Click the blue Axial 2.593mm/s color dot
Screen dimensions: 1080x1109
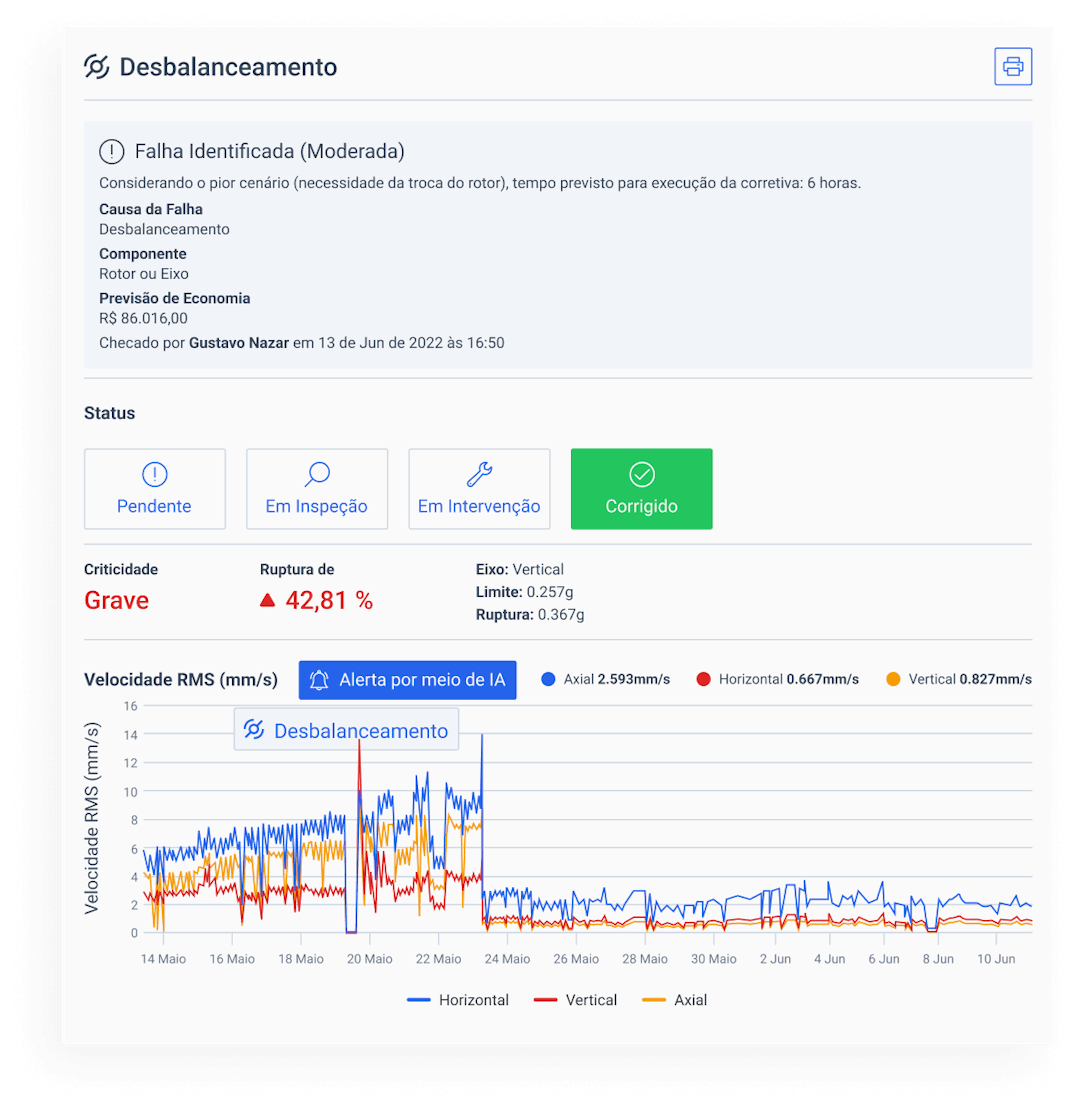coord(548,680)
